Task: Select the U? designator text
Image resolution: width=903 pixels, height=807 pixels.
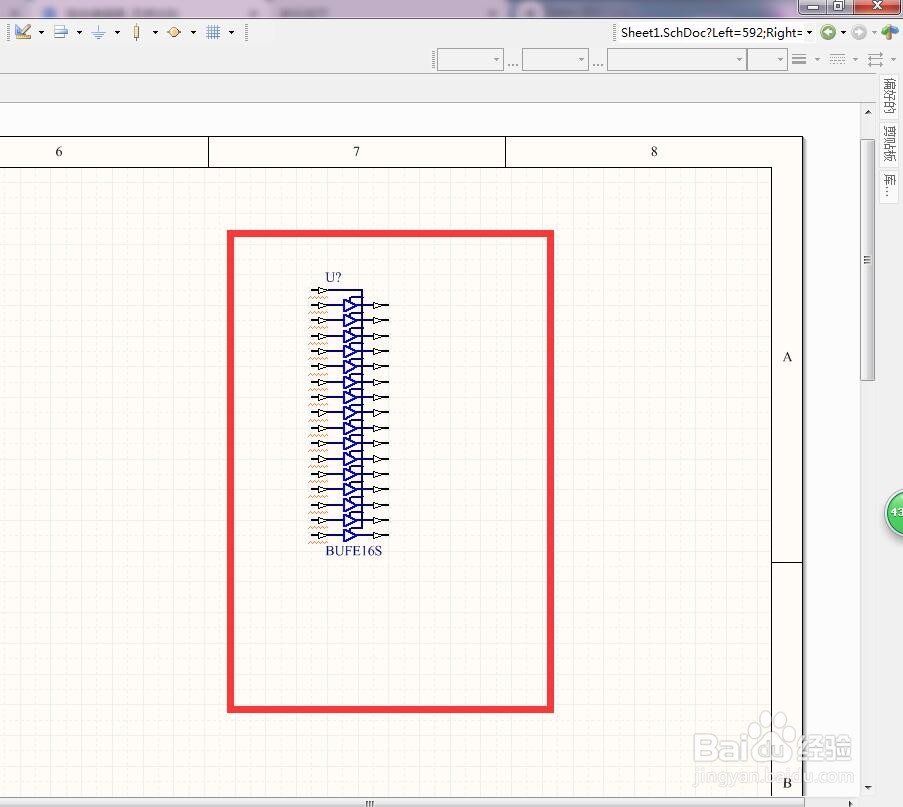Action: [333, 277]
